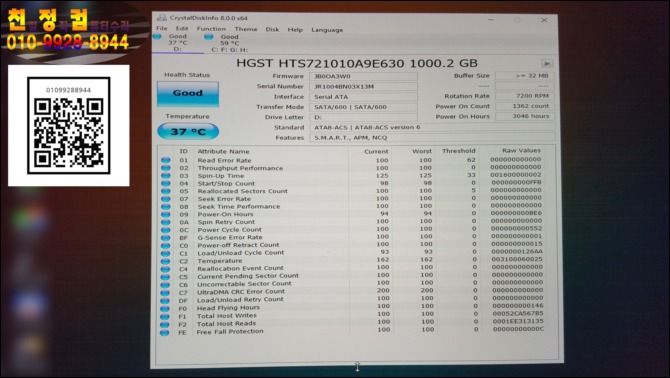The height and width of the screenshot is (378, 670).
Task: Click status icon for Spin Retry Count
Action: 165,222
